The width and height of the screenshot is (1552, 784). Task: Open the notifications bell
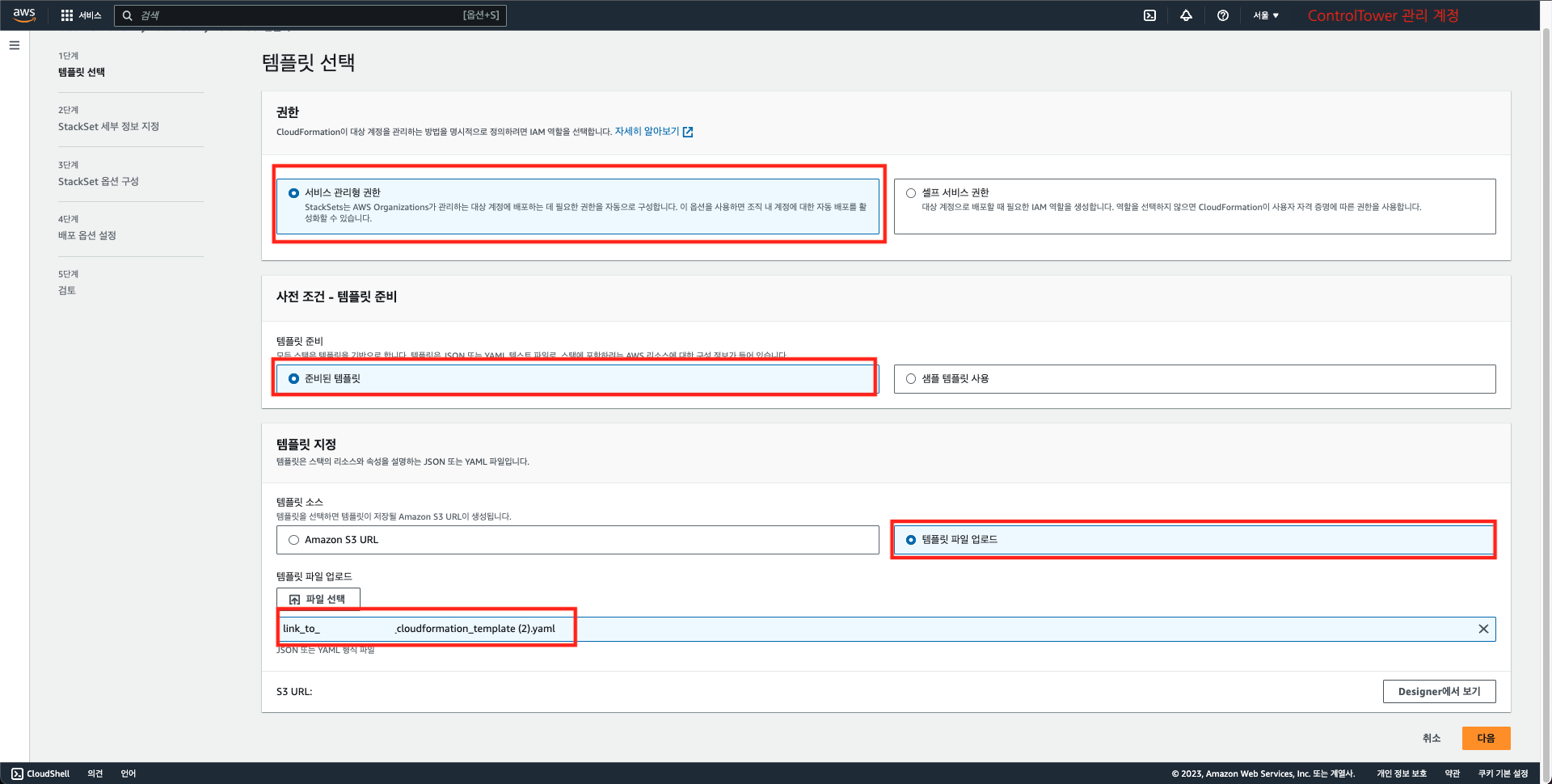[x=1186, y=15]
